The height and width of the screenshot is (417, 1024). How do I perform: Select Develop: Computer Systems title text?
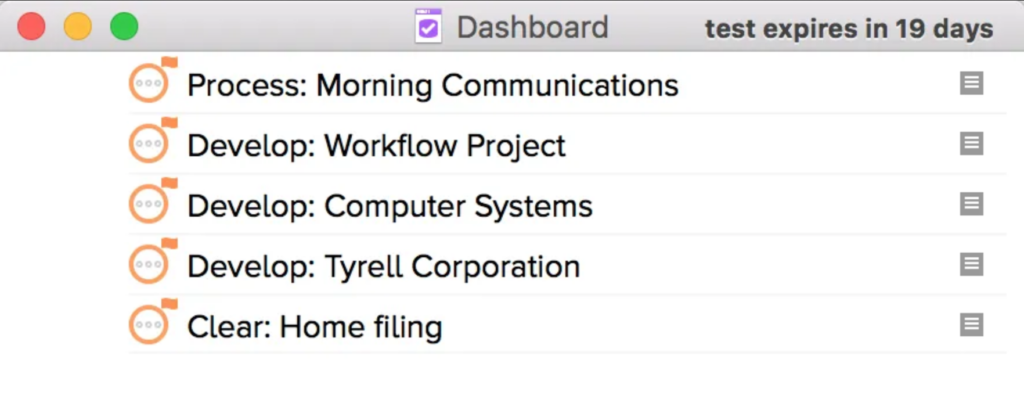pyautogui.click(x=389, y=206)
